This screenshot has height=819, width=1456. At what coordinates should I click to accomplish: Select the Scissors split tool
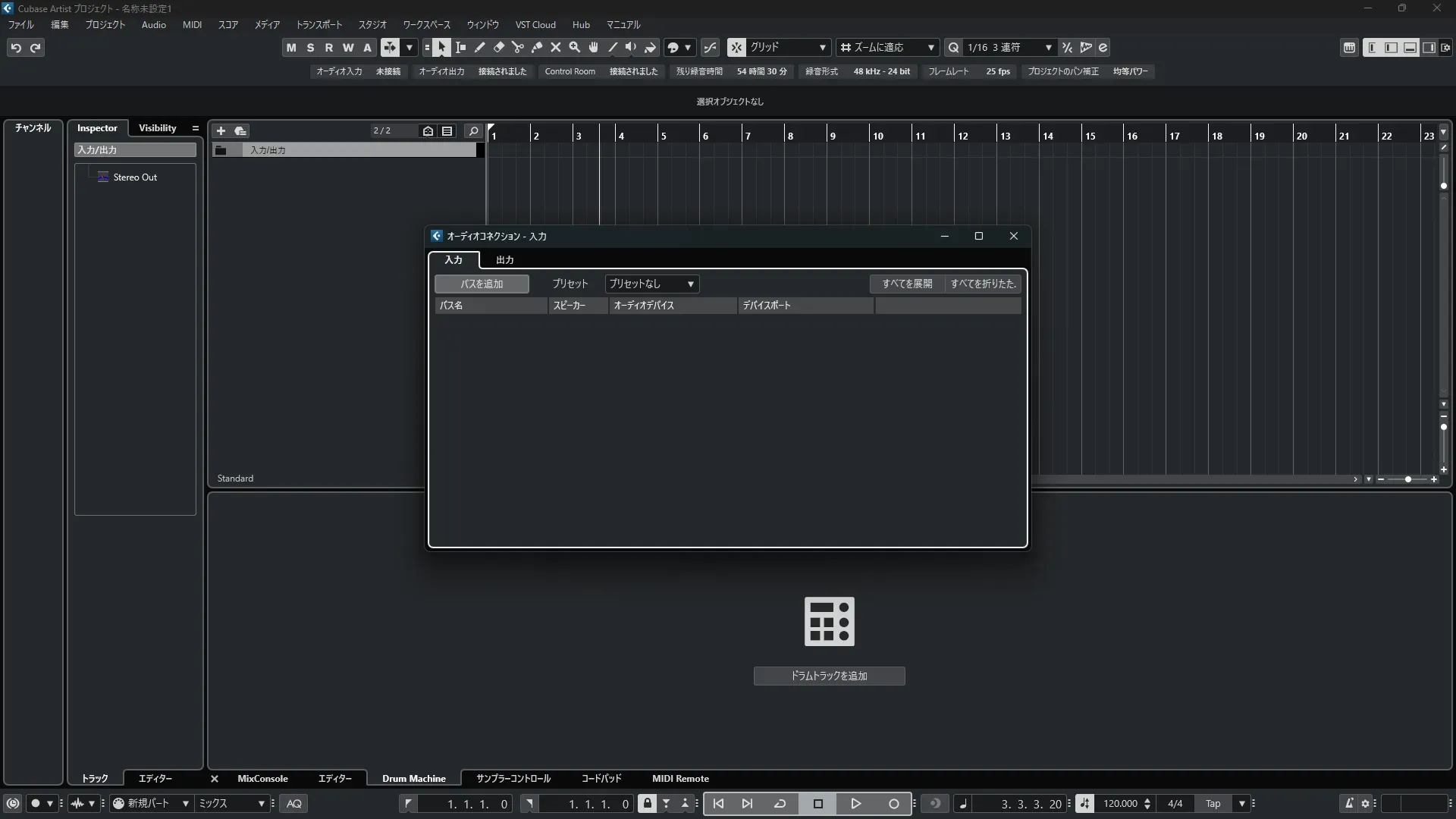(x=518, y=47)
